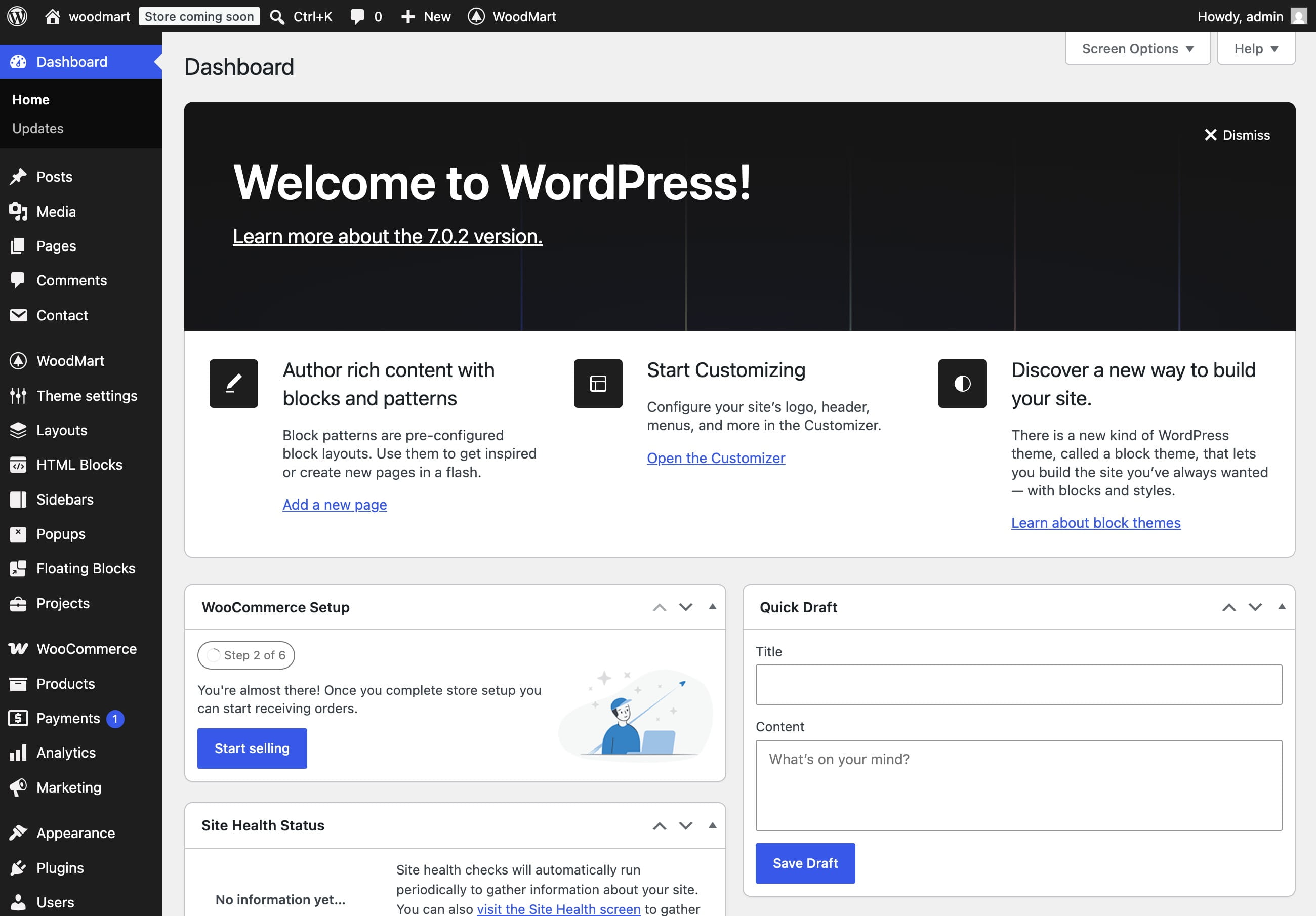The width and height of the screenshot is (1316, 916).
Task: Click the Projects briefcase icon
Action: pyautogui.click(x=18, y=604)
